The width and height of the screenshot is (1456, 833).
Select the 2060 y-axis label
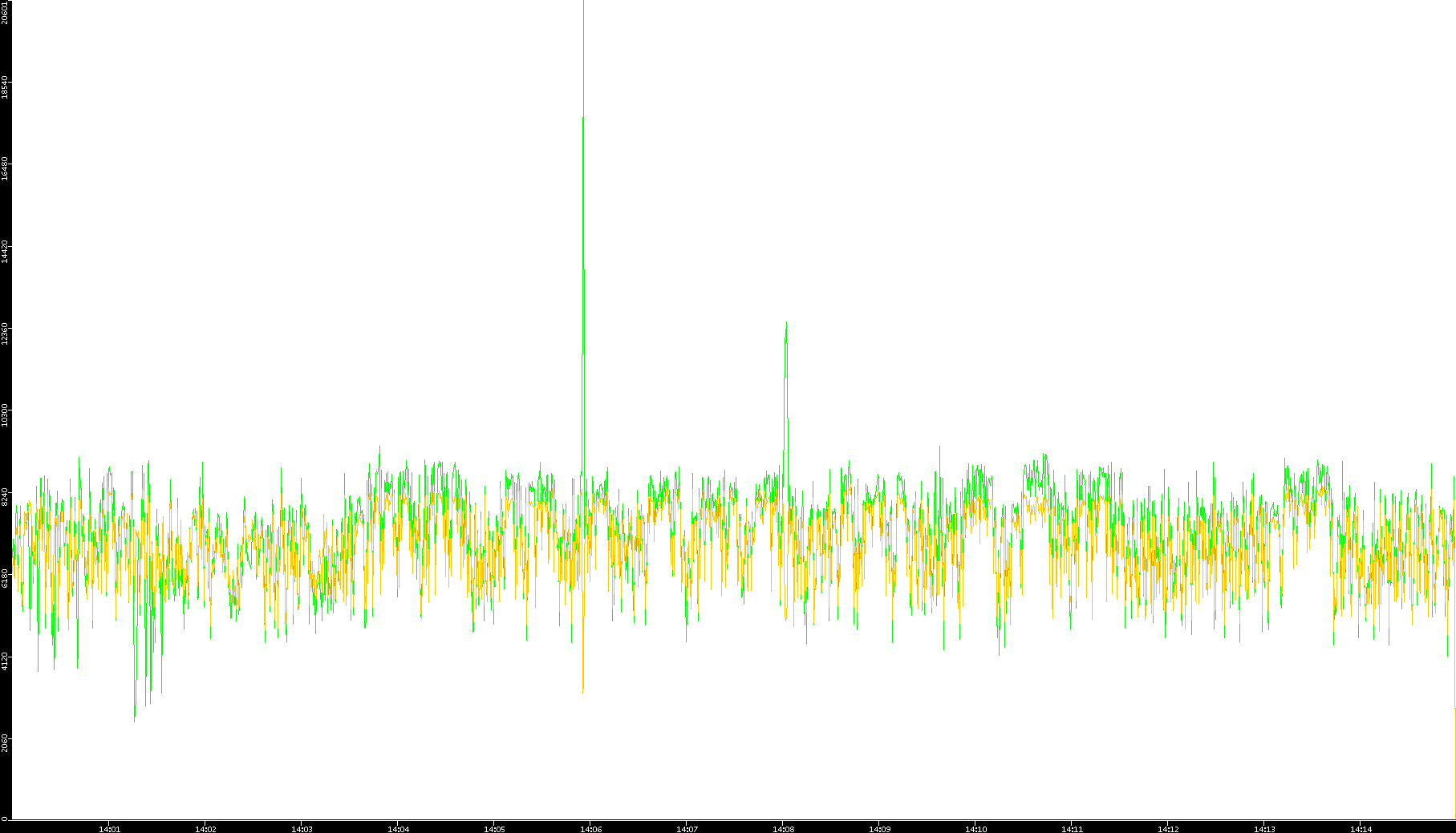coord(5,745)
